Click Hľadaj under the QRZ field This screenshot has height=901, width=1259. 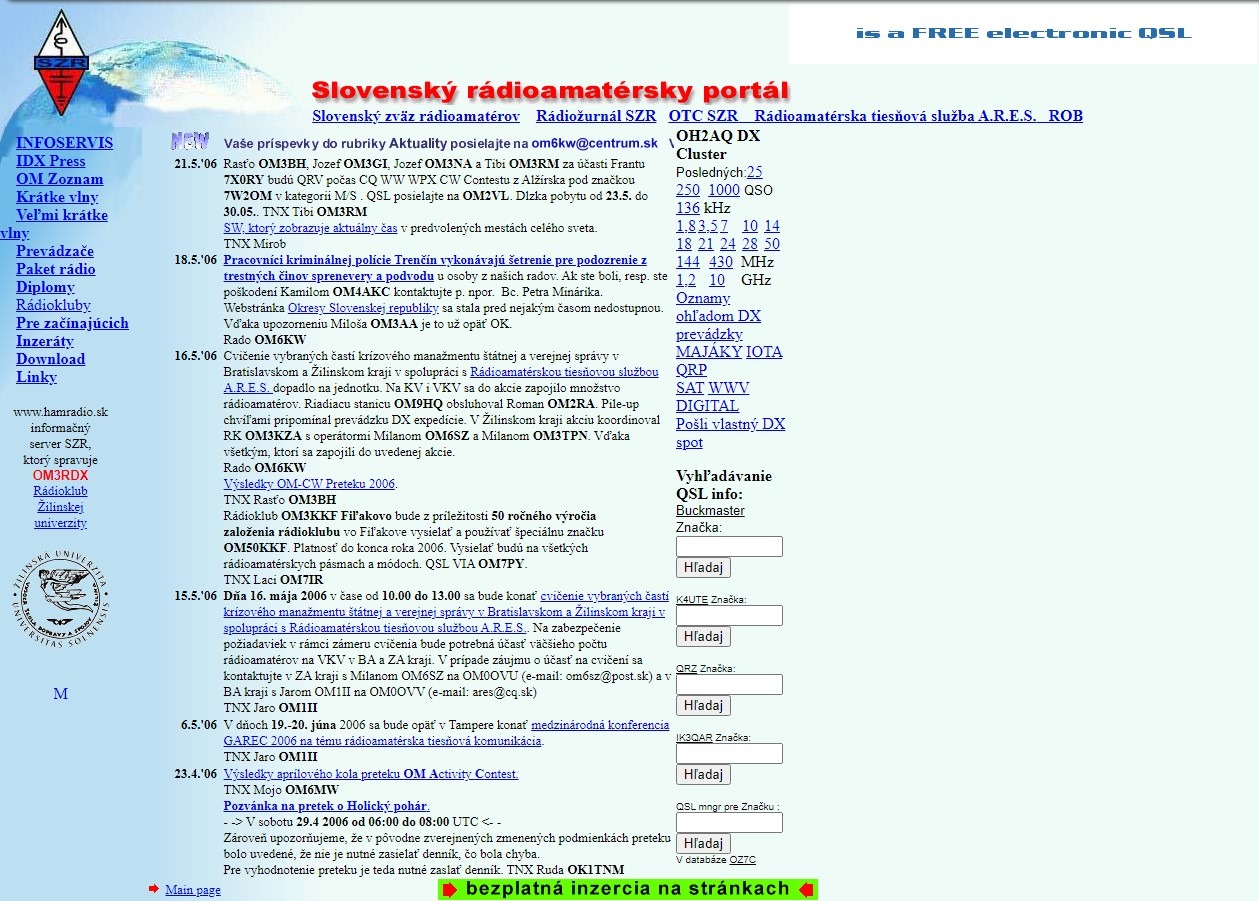click(x=703, y=706)
